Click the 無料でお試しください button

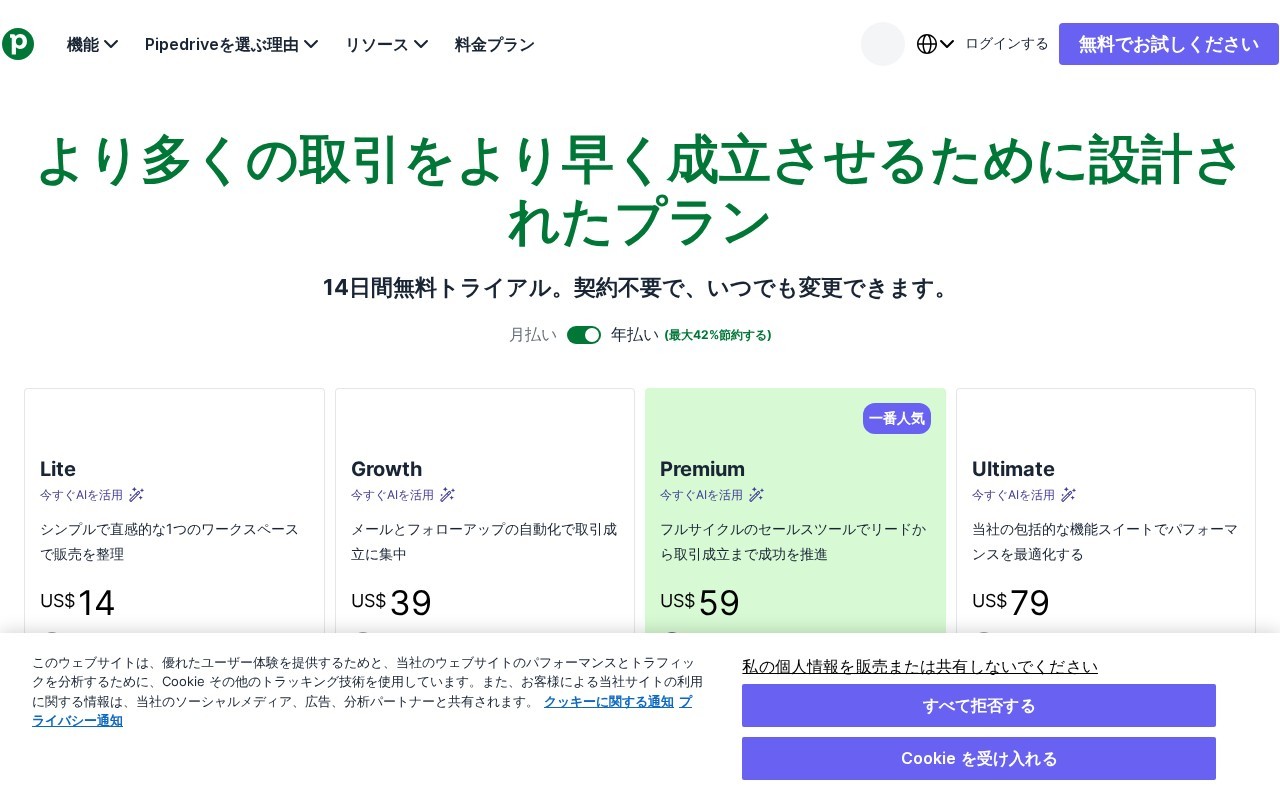pyautogui.click(x=1169, y=44)
